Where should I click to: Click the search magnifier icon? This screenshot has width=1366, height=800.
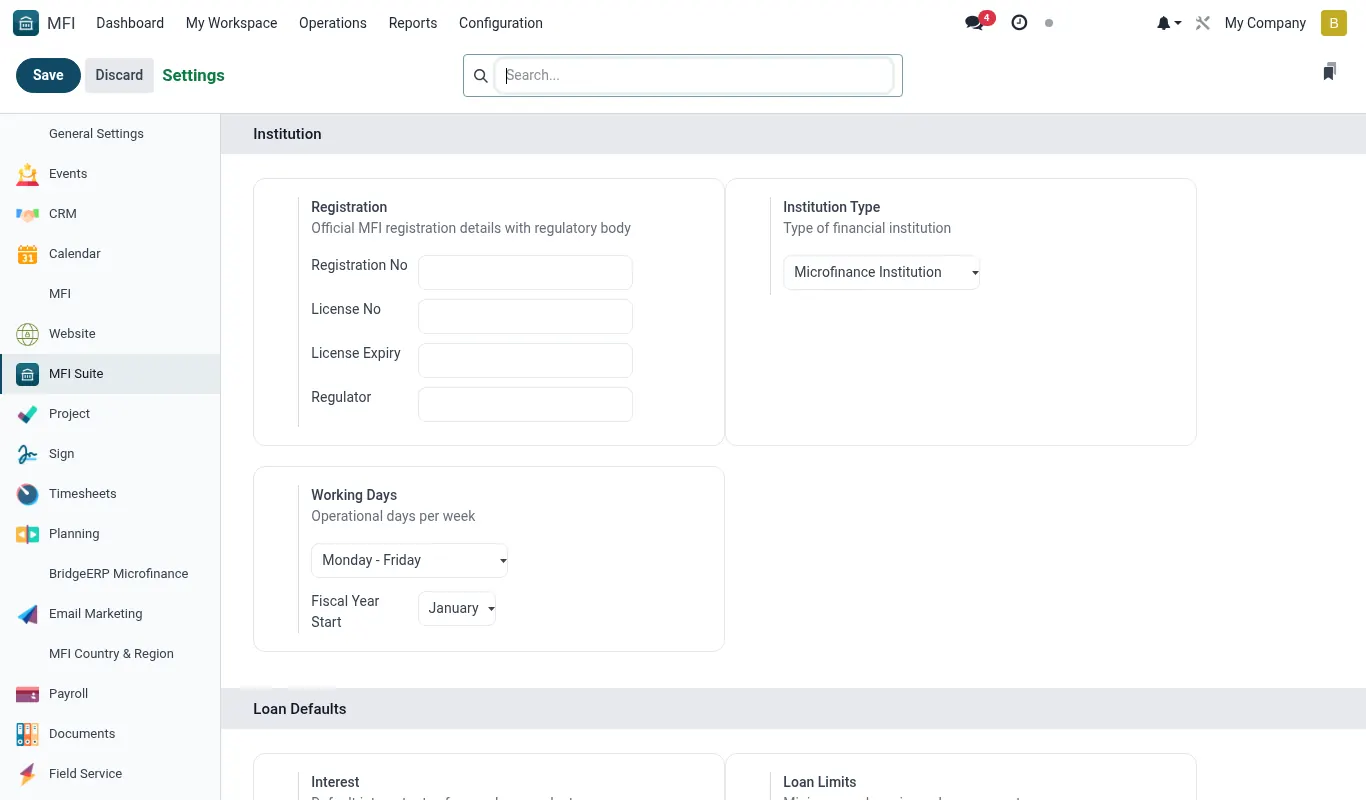(x=480, y=76)
